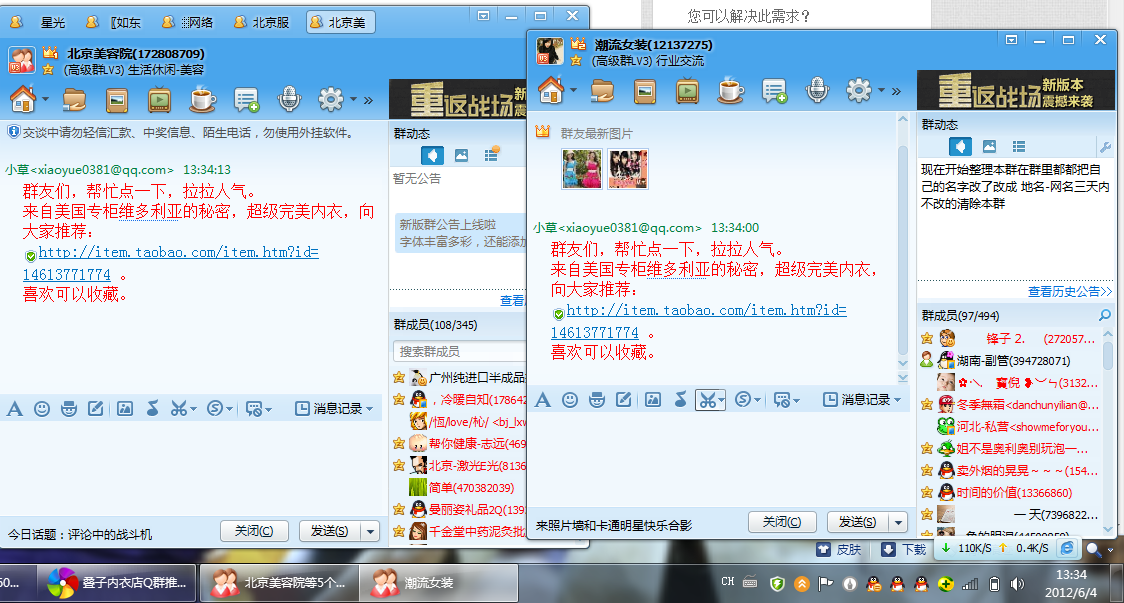Switch 潮流女装 群动态 to photos view
Screen dimensions: 1124x603
click(989, 147)
